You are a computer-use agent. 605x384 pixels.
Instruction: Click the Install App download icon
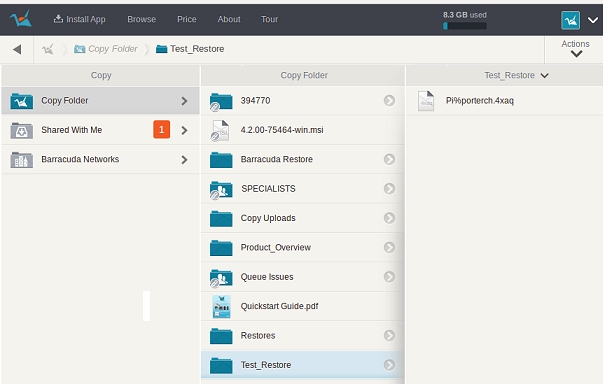(58, 19)
